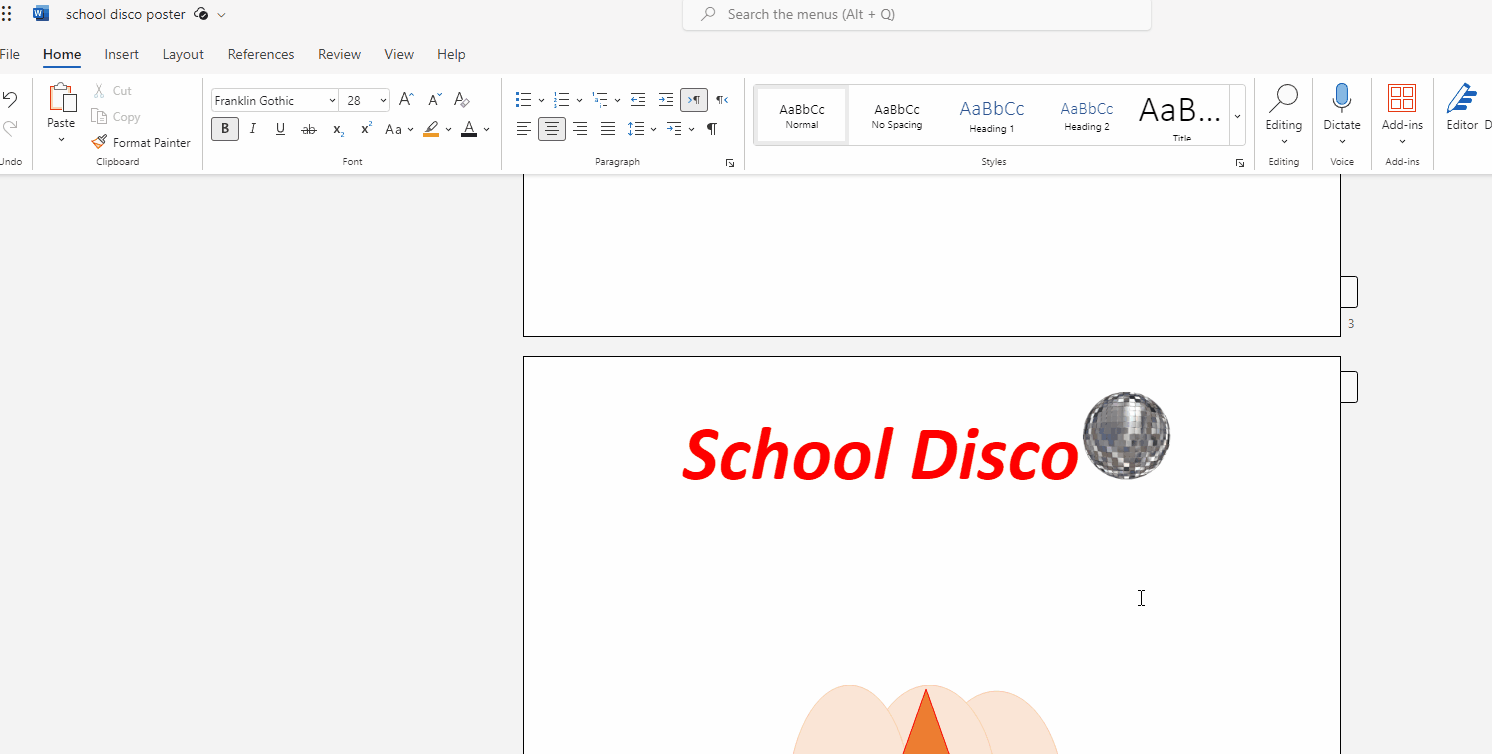Click the Increase Indent icon

[665, 100]
